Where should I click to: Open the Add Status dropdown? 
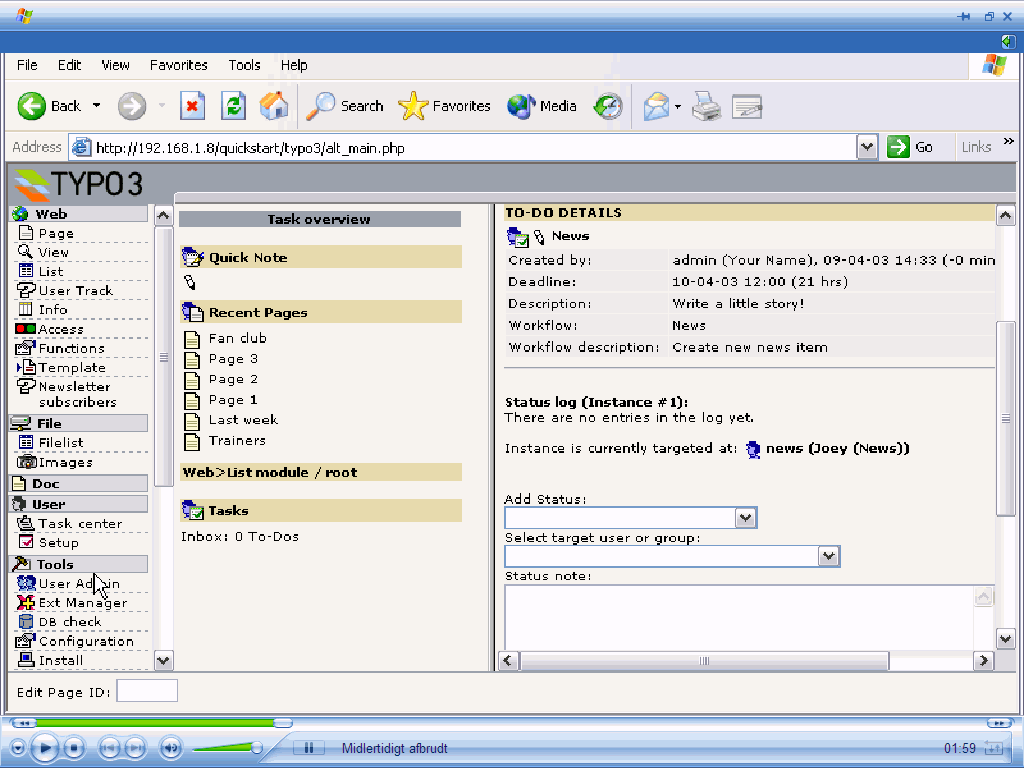point(745,518)
